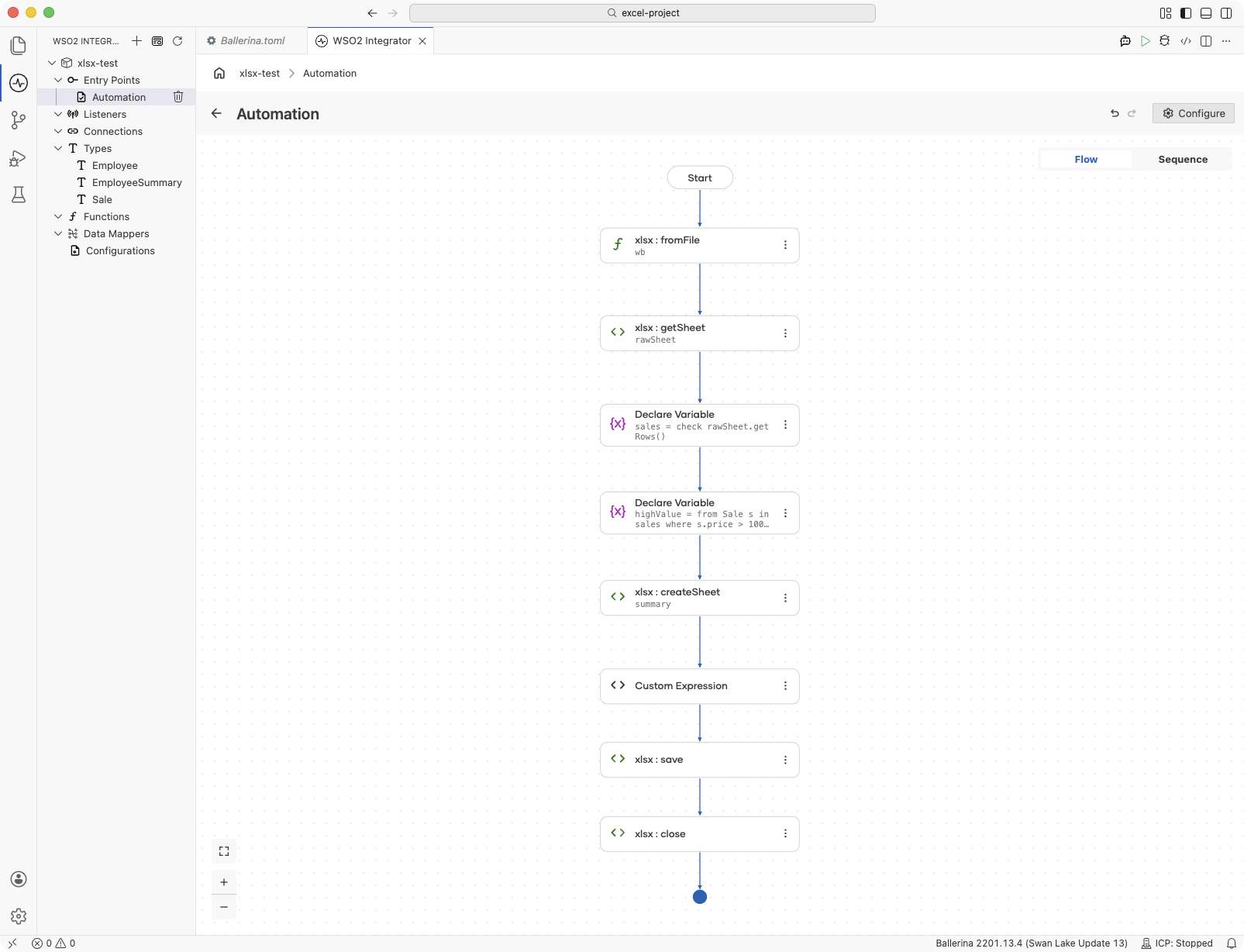Collapse the xlsx-test project tree

coord(52,63)
